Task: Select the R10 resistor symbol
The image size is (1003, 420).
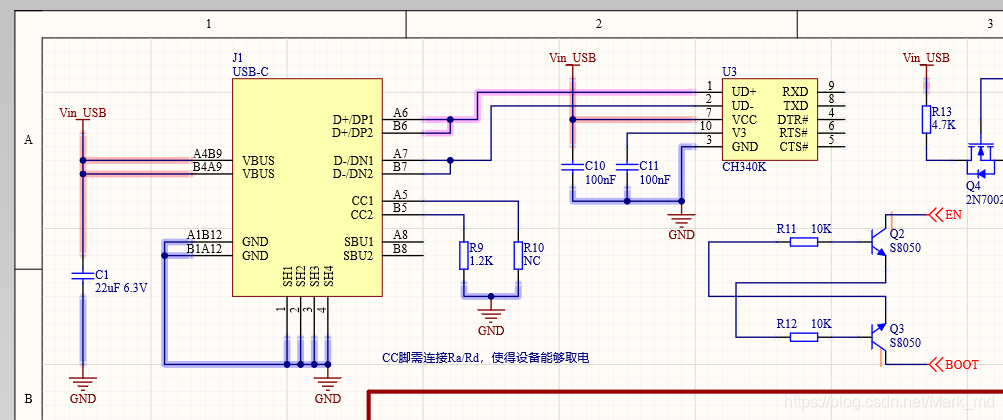Action: coord(518,255)
